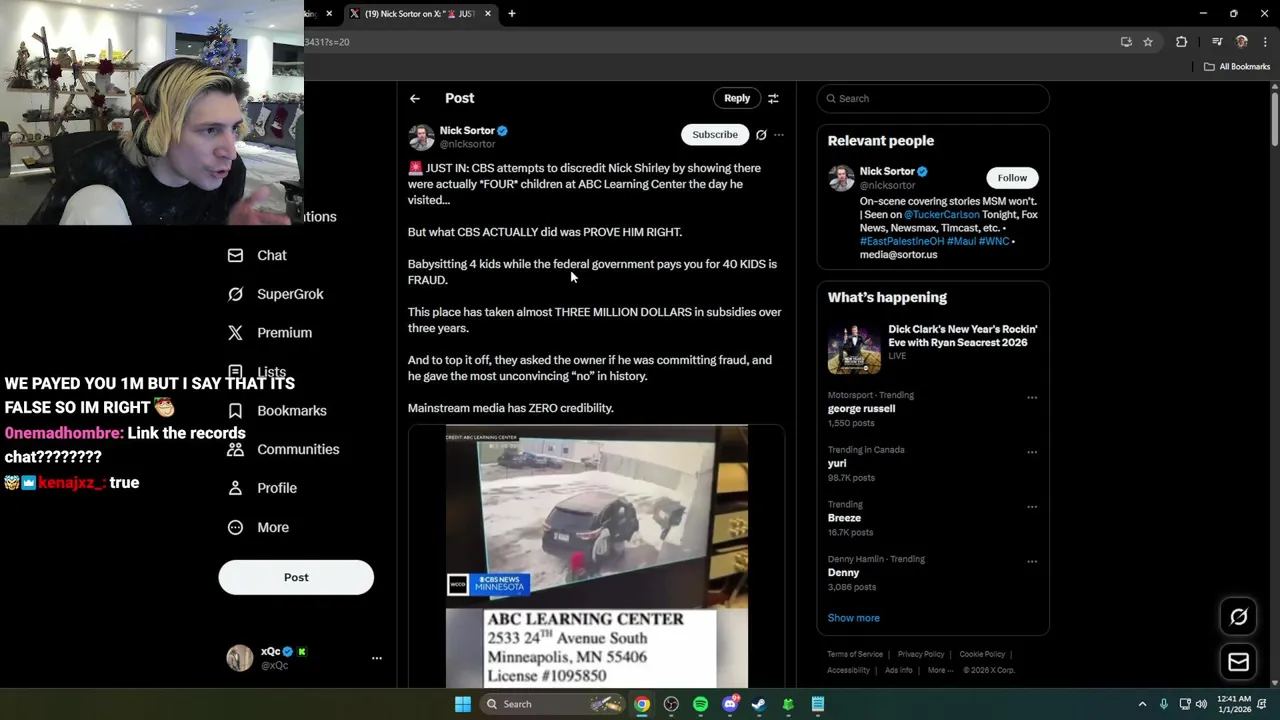
Task: Open the Privacy Policy footer link
Action: pos(921,654)
